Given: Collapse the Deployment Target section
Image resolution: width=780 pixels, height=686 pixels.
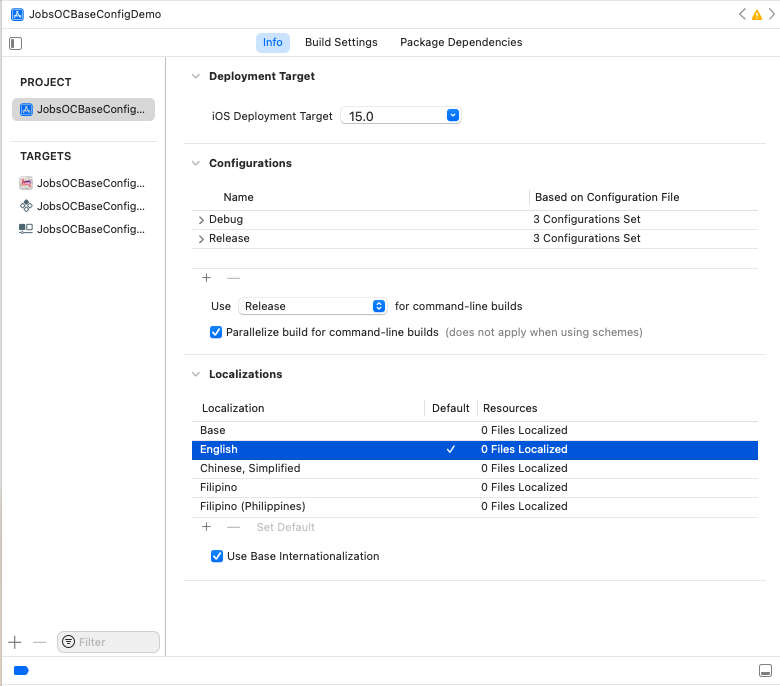Looking at the screenshot, I should click(x=196, y=76).
